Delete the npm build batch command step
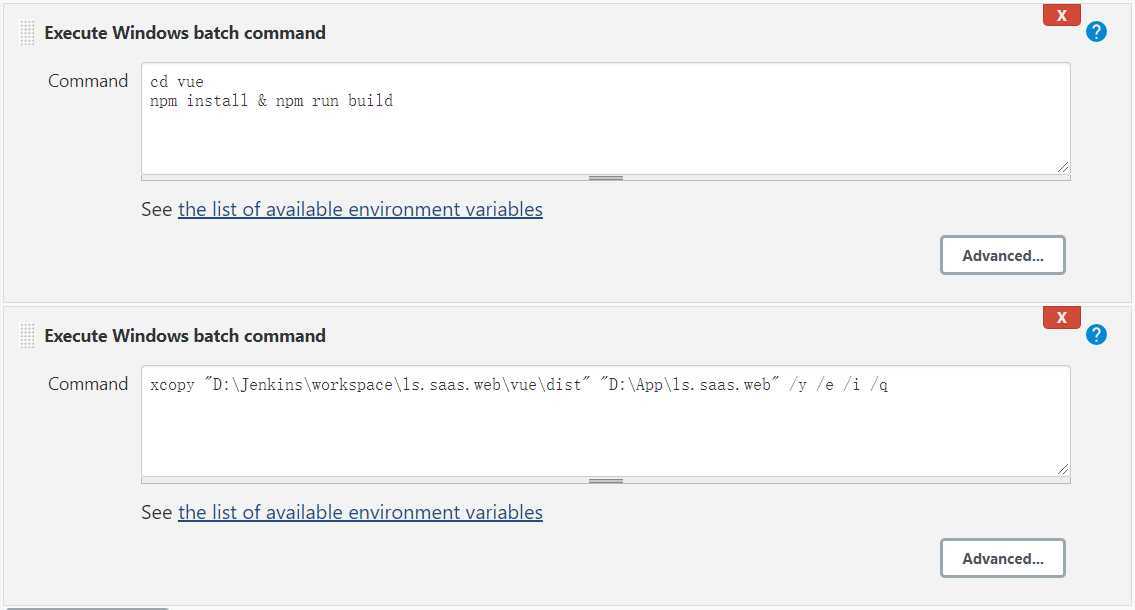Image resolution: width=1135 pixels, height=610 pixels. 1061,15
